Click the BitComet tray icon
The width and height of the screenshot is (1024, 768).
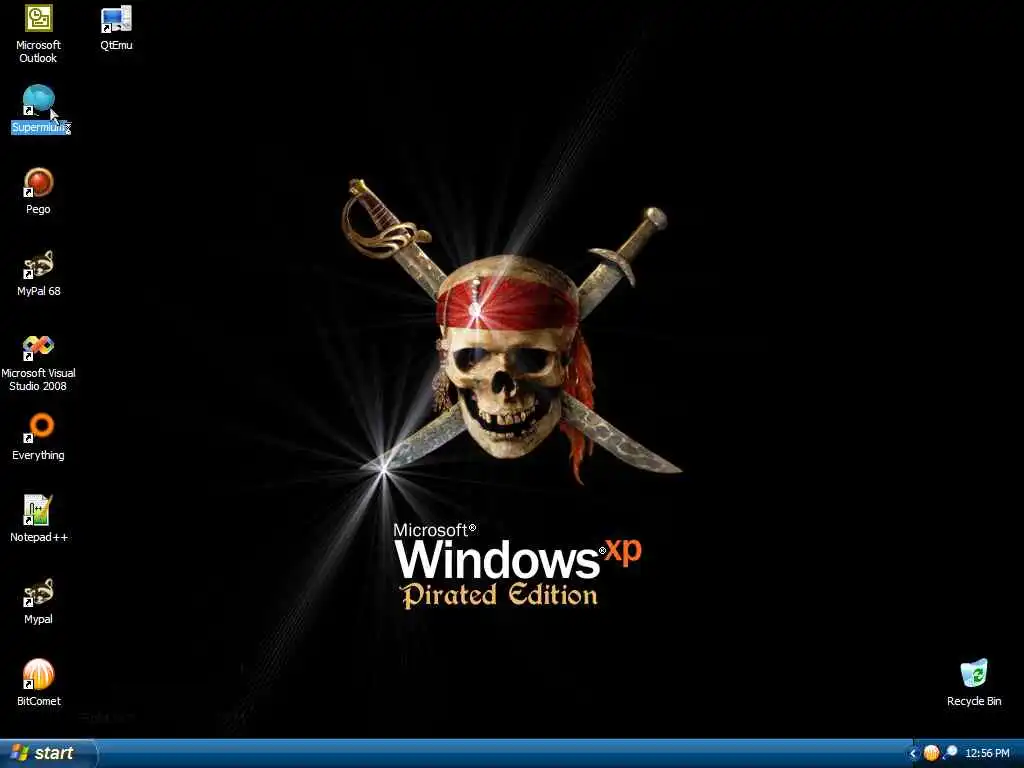click(x=931, y=753)
